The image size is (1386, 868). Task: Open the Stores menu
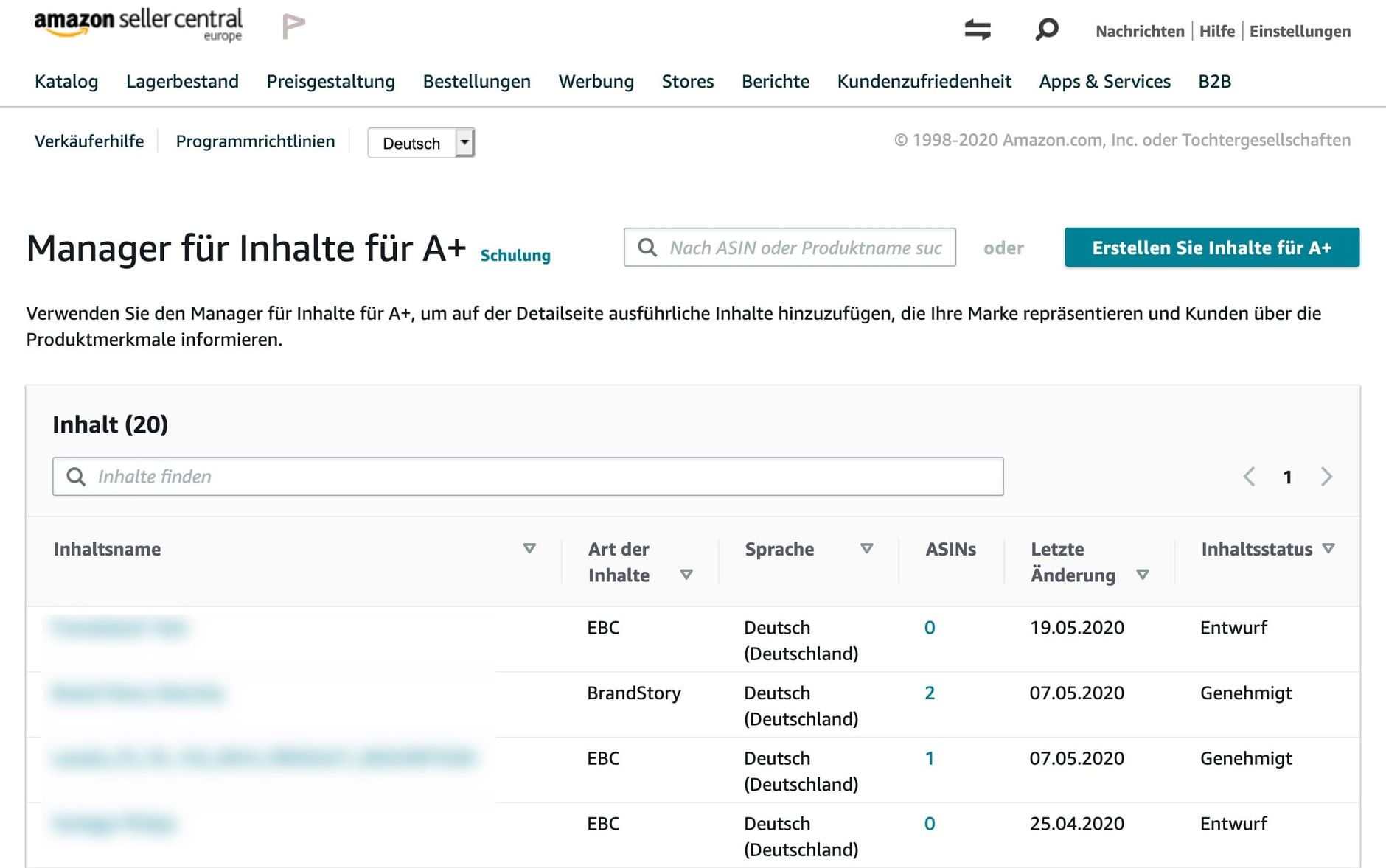pos(688,81)
